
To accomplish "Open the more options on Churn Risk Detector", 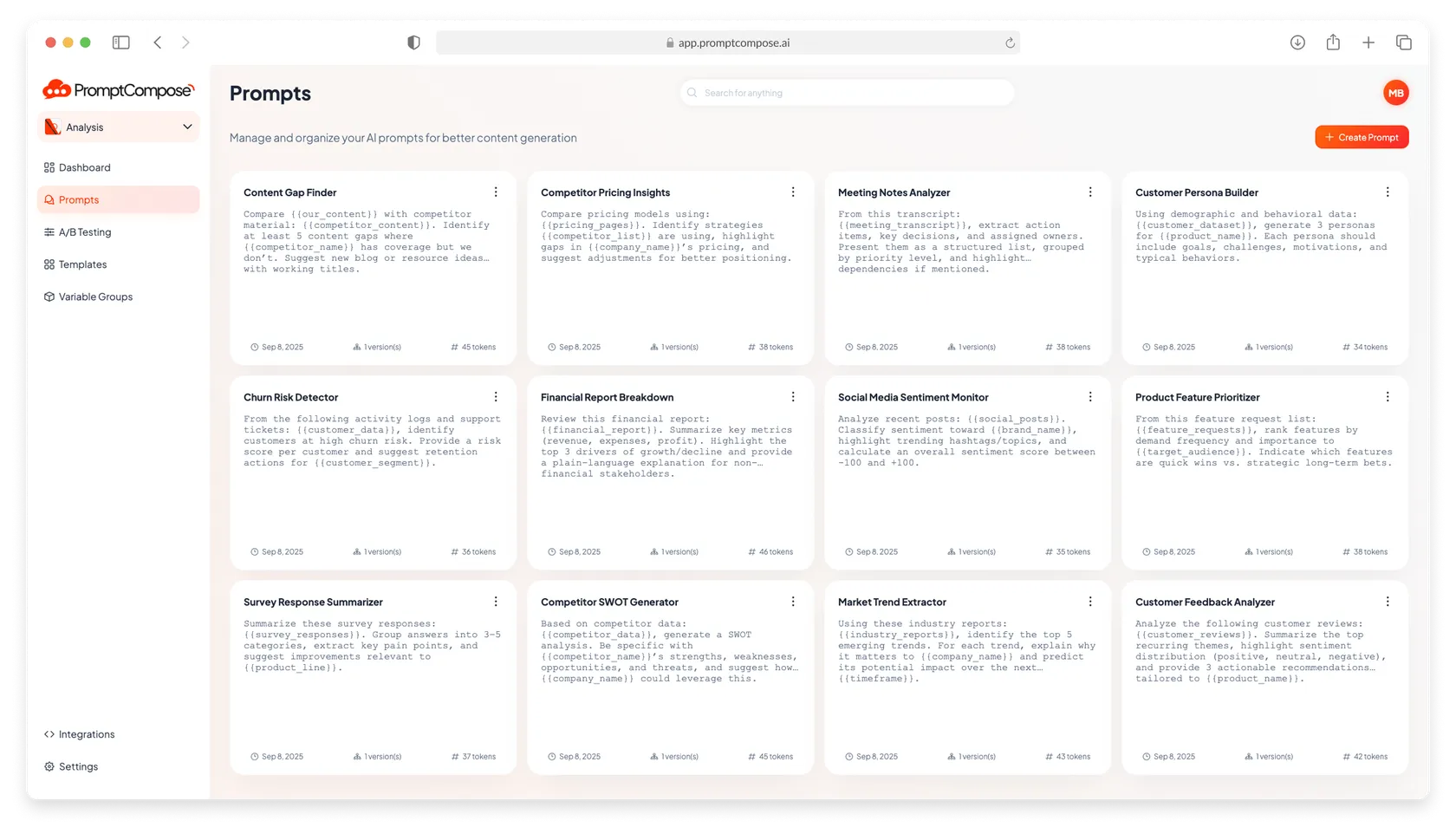I will click(496, 397).
